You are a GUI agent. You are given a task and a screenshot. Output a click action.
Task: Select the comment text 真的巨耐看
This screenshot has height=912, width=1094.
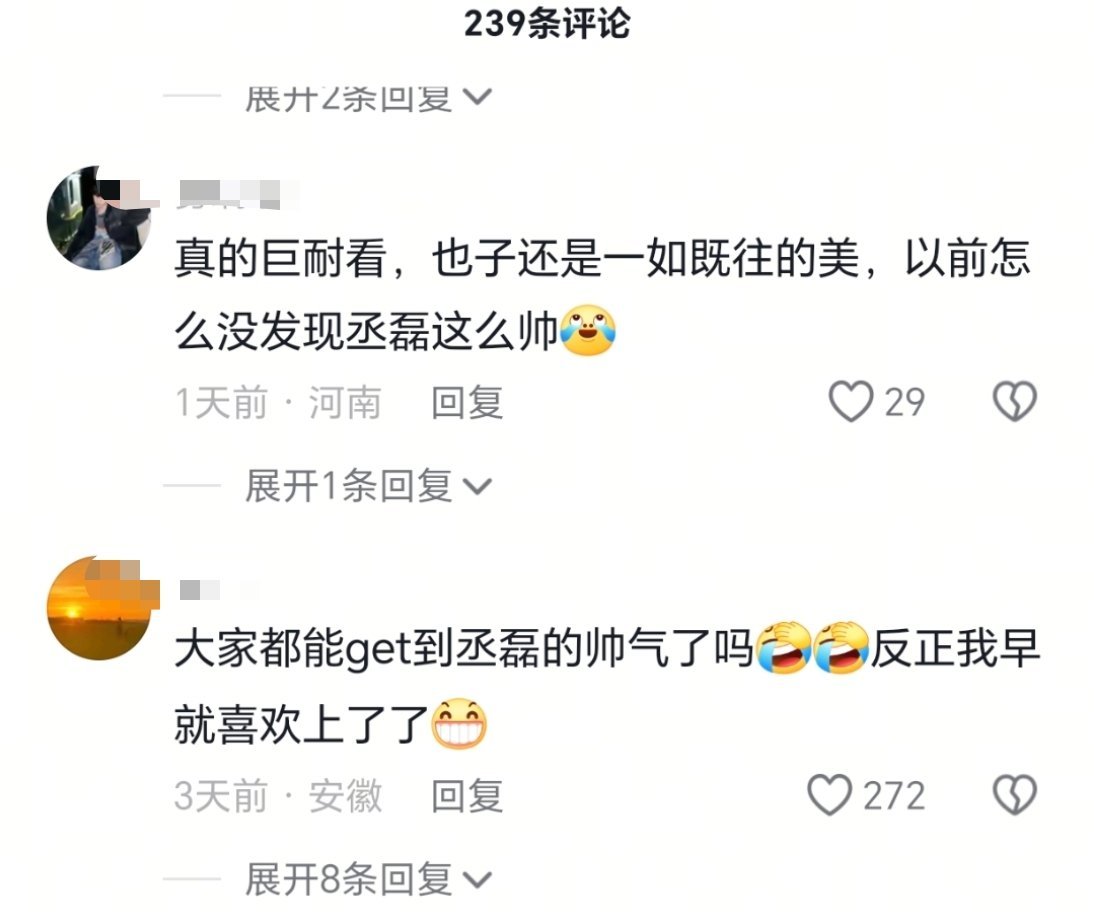[x=280, y=259]
